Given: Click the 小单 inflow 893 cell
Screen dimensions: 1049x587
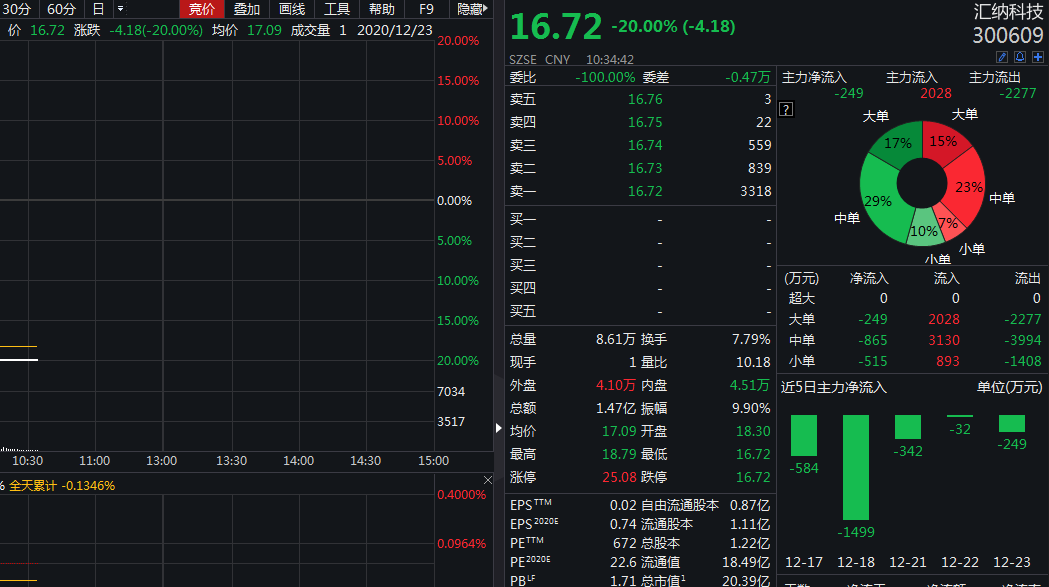Looking at the screenshot, I should pyautogui.click(x=947, y=361).
